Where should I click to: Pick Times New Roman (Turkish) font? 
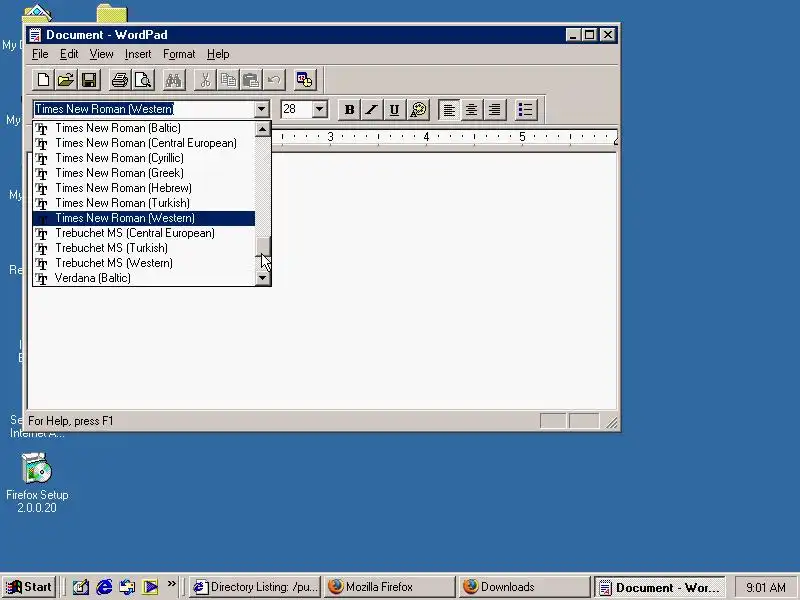click(x=144, y=203)
